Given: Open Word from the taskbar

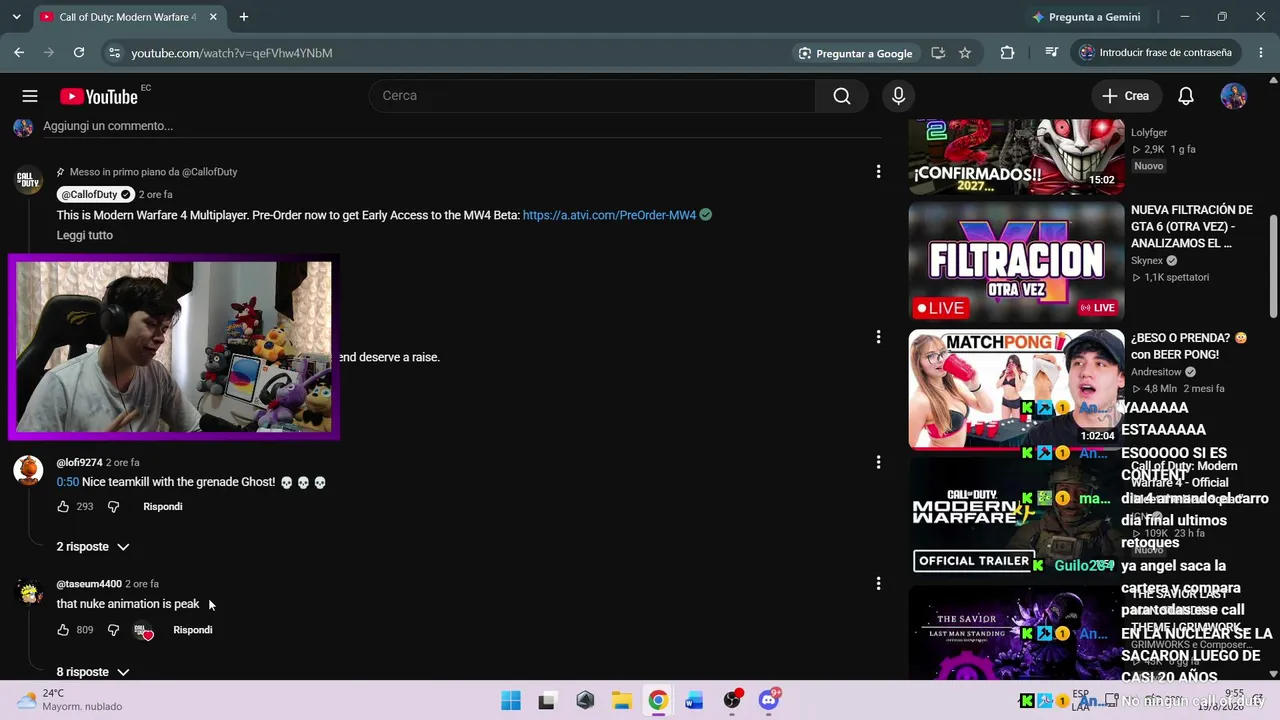Looking at the screenshot, I should [694, 701].
